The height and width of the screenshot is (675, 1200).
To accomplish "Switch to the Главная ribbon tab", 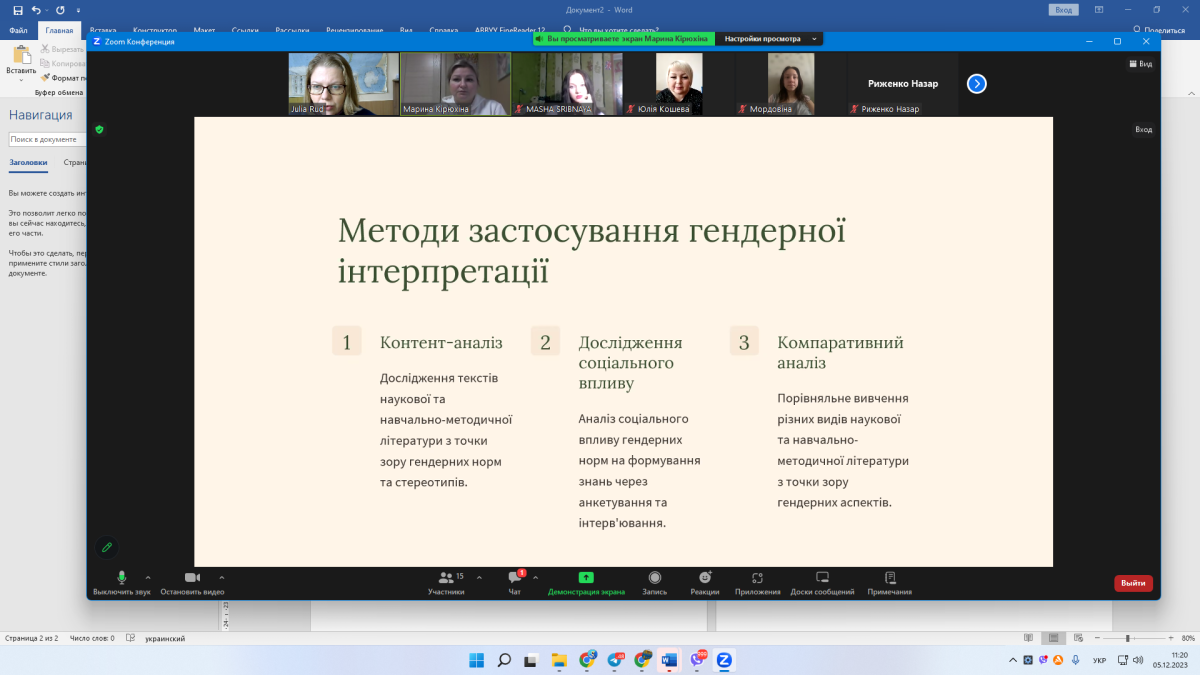I will click(x=59, y=31).
